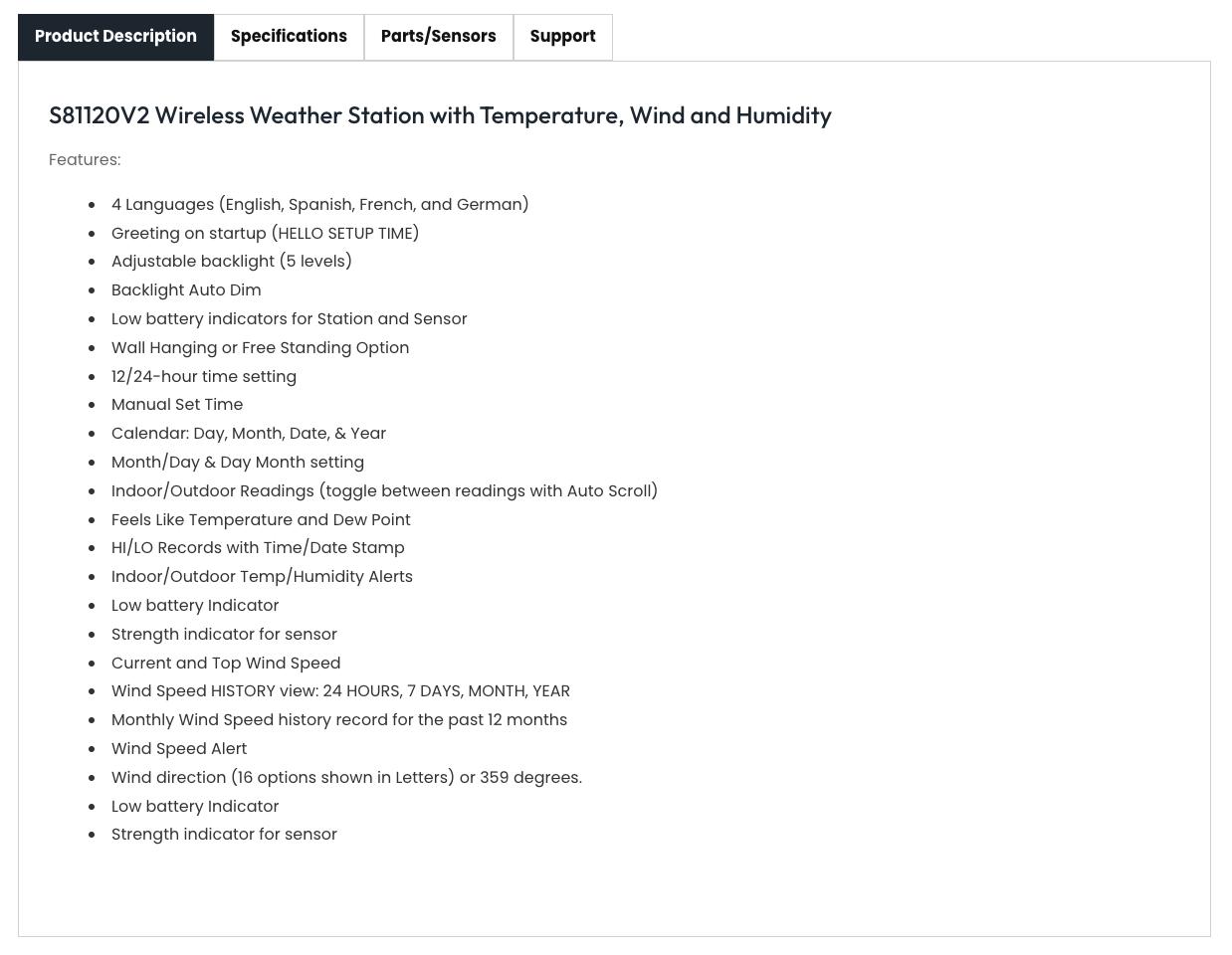Click Current and Top Wind Speed item
The width and height of the screenshot is (1232, 955).
click(x=226, y=663)
